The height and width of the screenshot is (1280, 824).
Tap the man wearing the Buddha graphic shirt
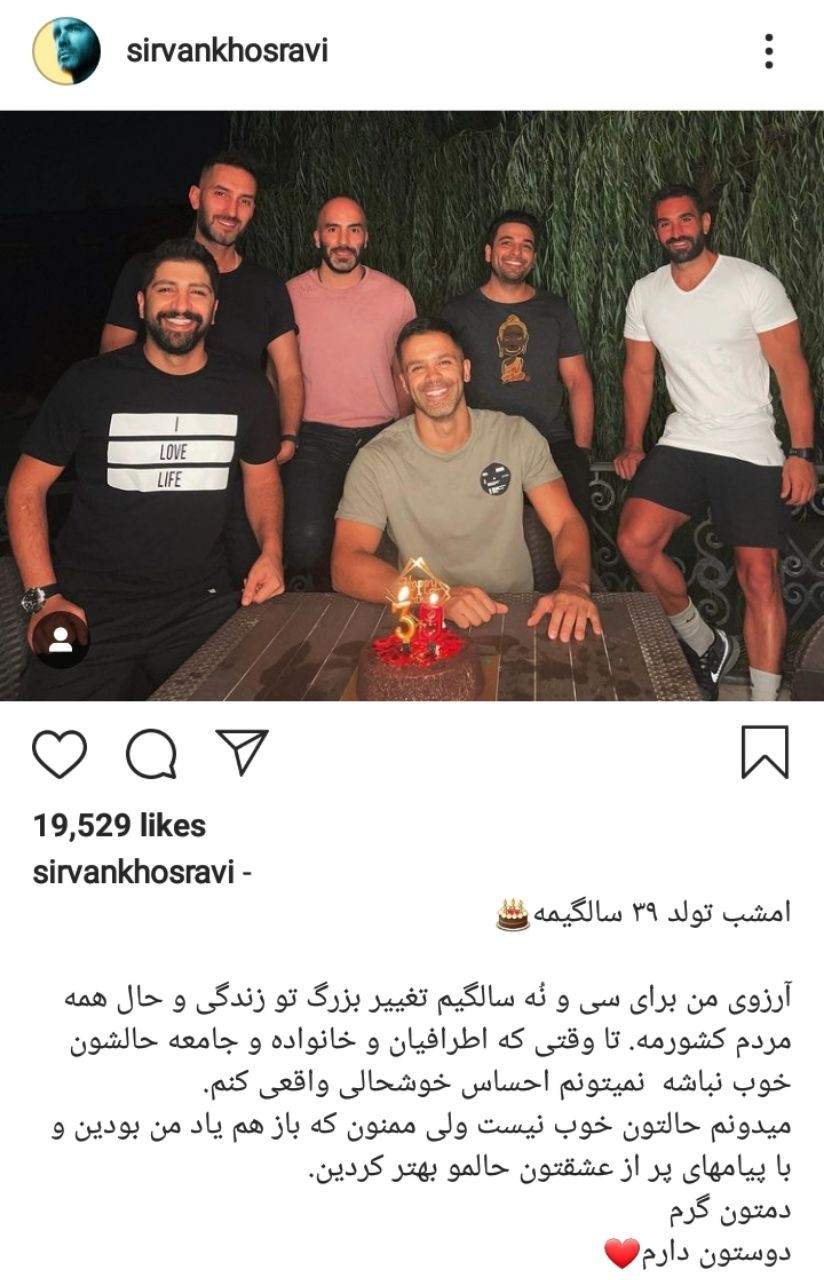click(x=517, y=340)
